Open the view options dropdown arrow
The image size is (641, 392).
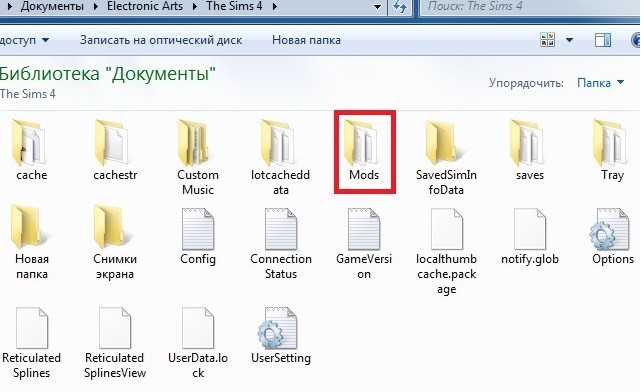pos(569,40)
